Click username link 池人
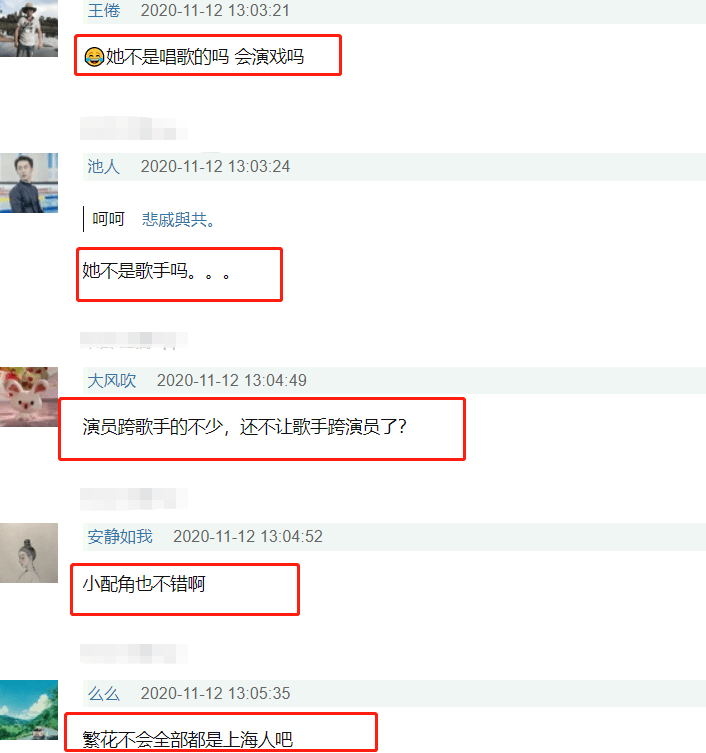Image resolution: width=706 pixels, height=753 pixels. 104,167
